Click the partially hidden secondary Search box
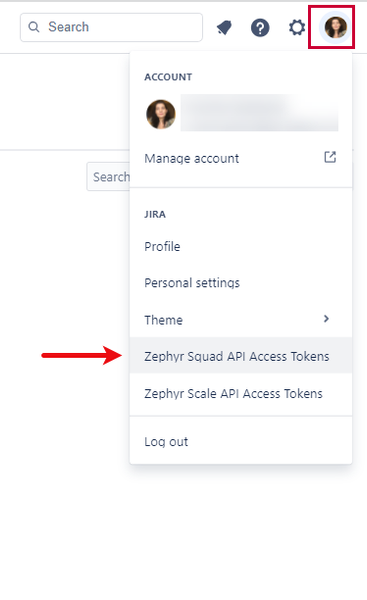This screenshot has width=367, height=600. (109, 177)
